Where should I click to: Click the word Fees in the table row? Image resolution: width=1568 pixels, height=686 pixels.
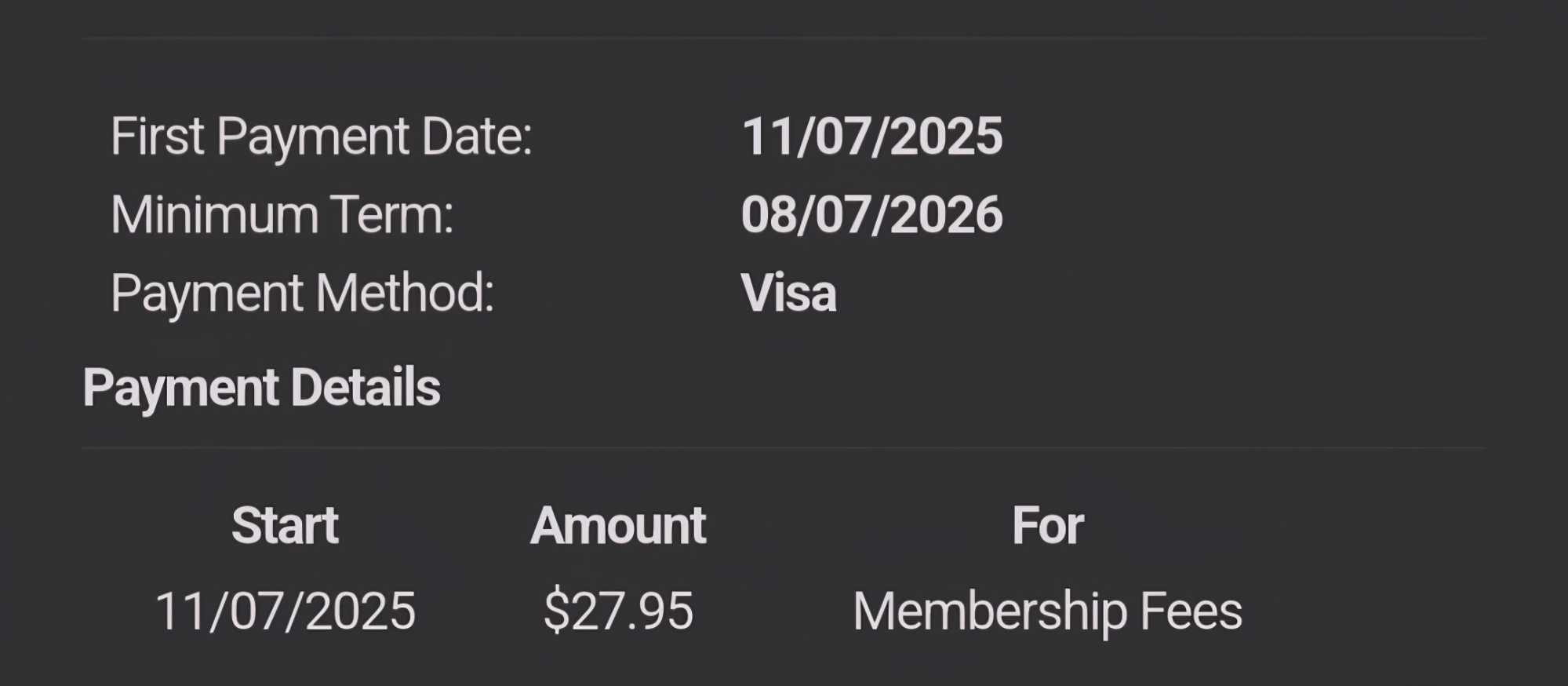(1191, 611)
